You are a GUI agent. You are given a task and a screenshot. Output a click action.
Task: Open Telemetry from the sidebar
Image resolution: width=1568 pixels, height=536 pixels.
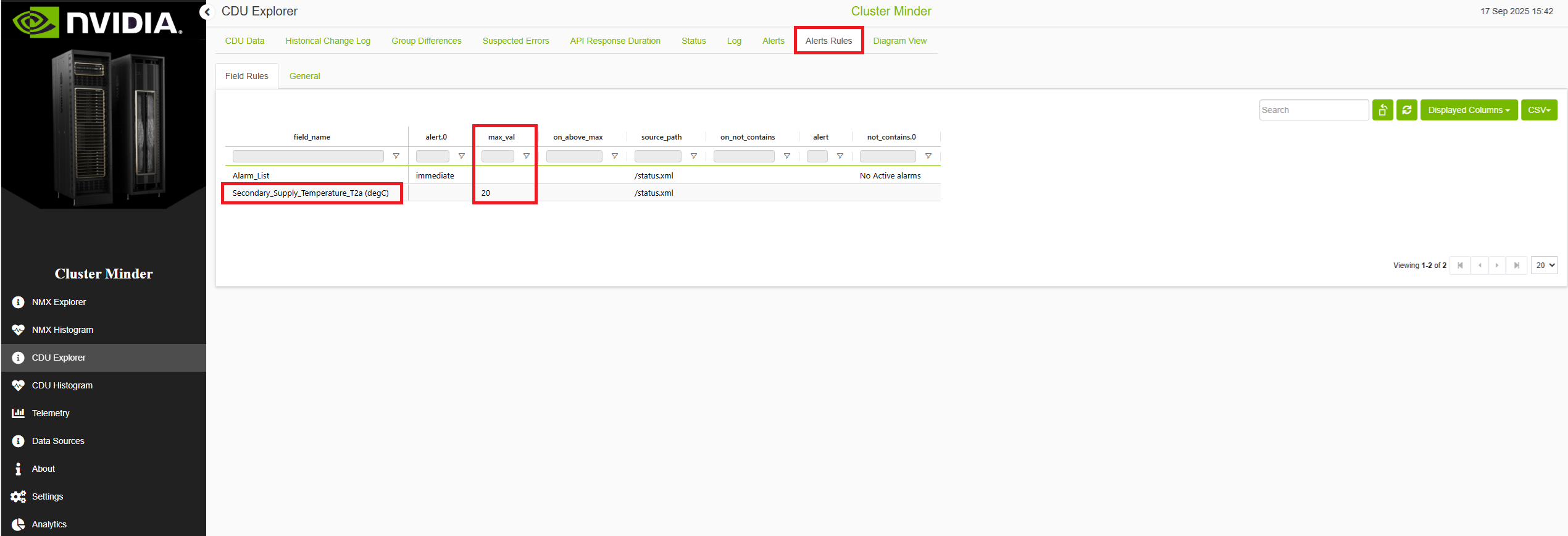(x=51, y=413)
